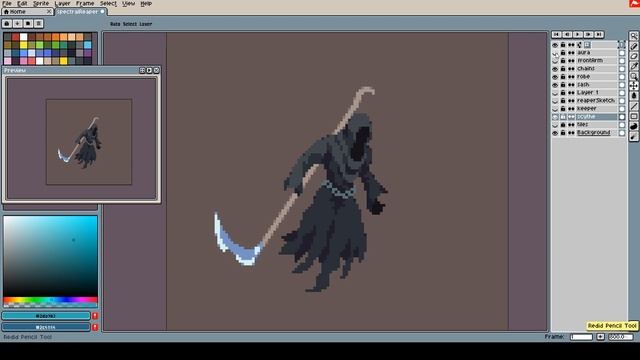Go to the first frame
Image resolution: width=640 pixels, height=360 pixels.
click(x=556, y=35)
